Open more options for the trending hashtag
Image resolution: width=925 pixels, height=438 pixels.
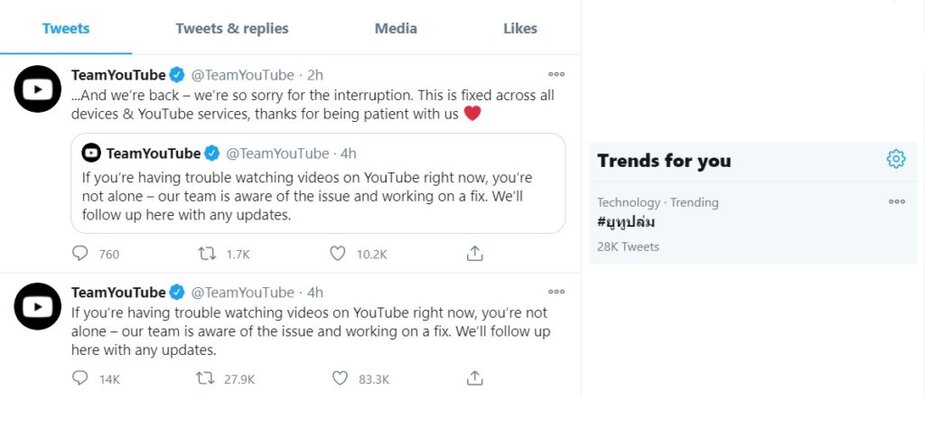point(897,201)
